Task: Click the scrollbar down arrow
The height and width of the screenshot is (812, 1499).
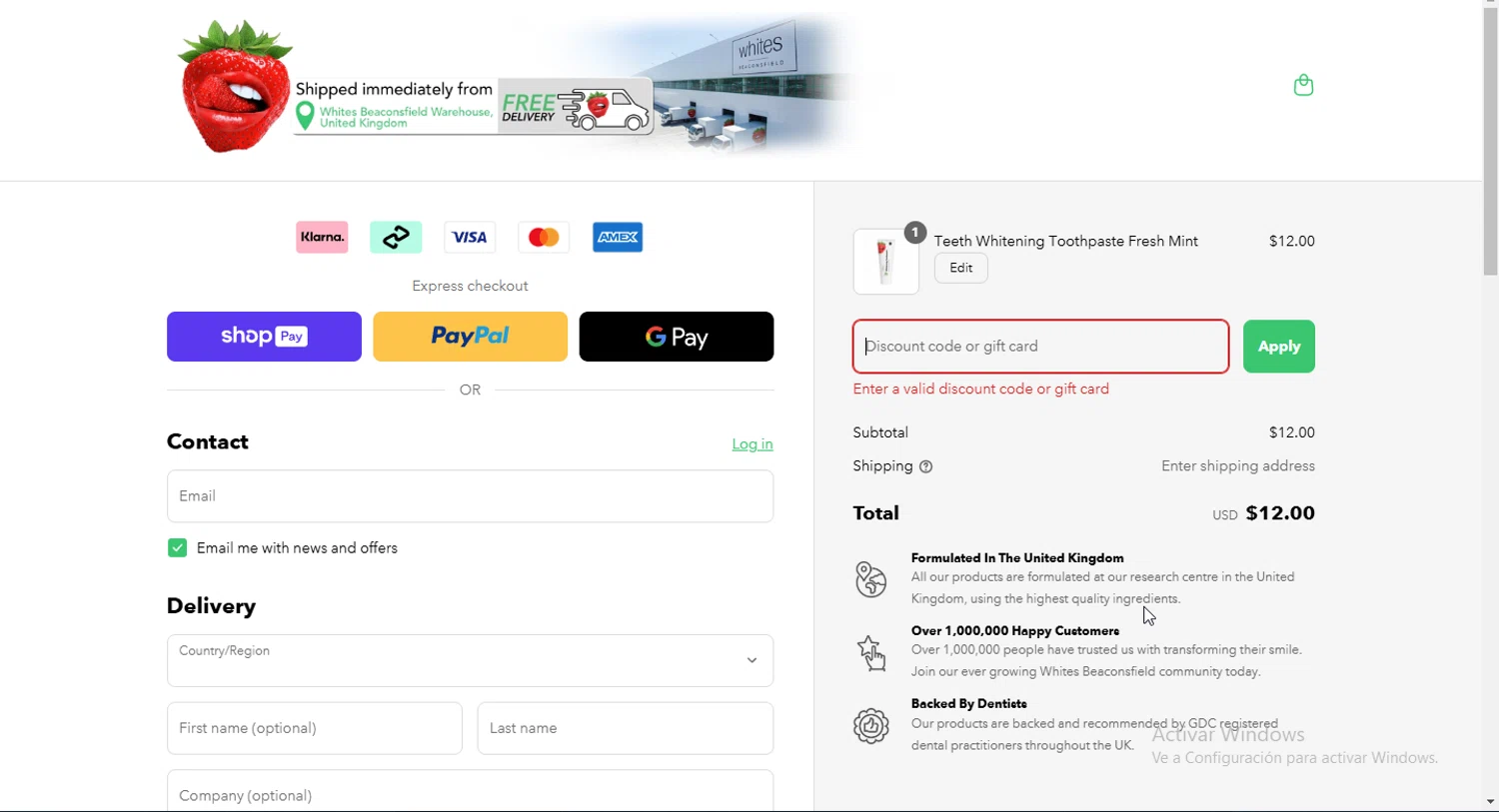Action: tap(1490, 802)
